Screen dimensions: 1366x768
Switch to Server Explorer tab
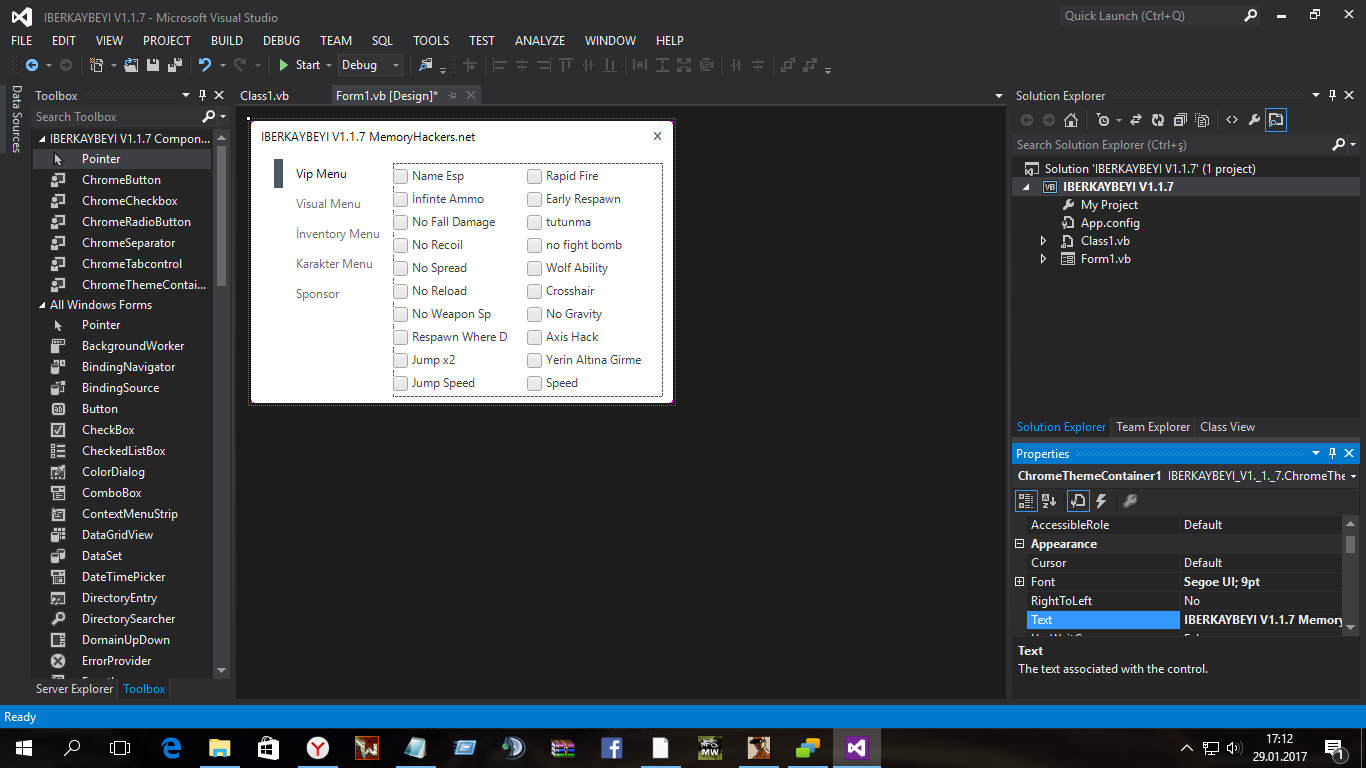pyautogui.click(x=74, y=689)
